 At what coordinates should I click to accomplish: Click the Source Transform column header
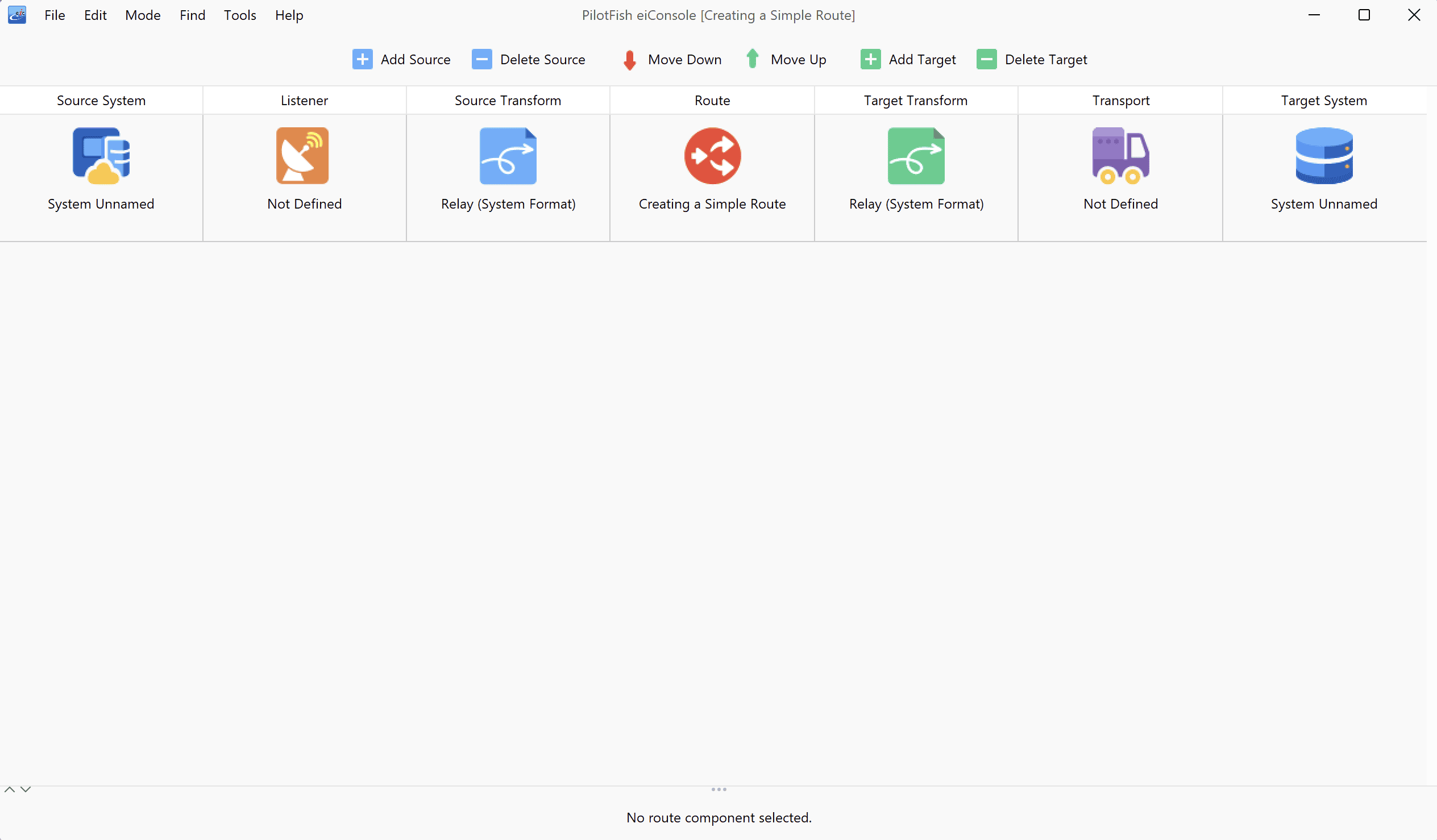pos(508,101)
